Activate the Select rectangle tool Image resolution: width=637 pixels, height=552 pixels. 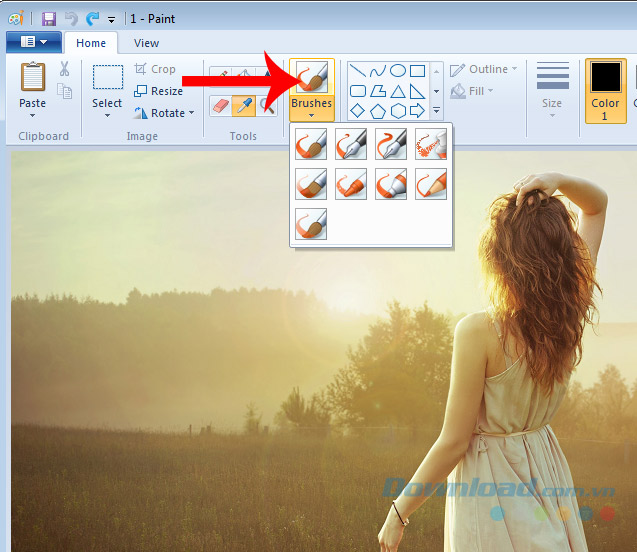pos(108,77)
